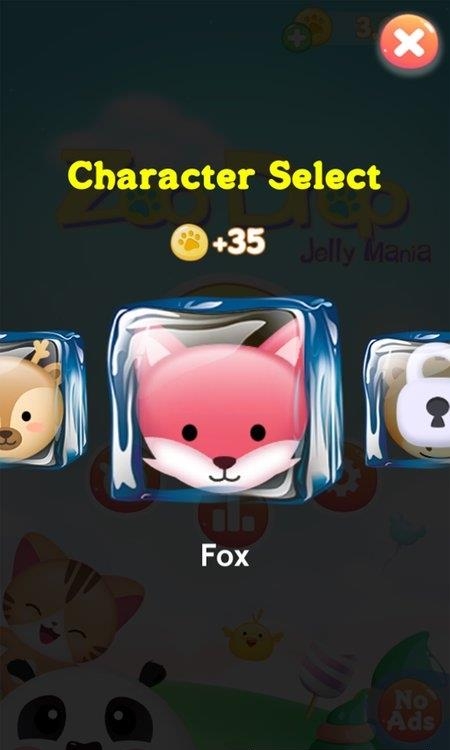Click the dimmed Jelly Mania subtitle text

coord(365,254)
